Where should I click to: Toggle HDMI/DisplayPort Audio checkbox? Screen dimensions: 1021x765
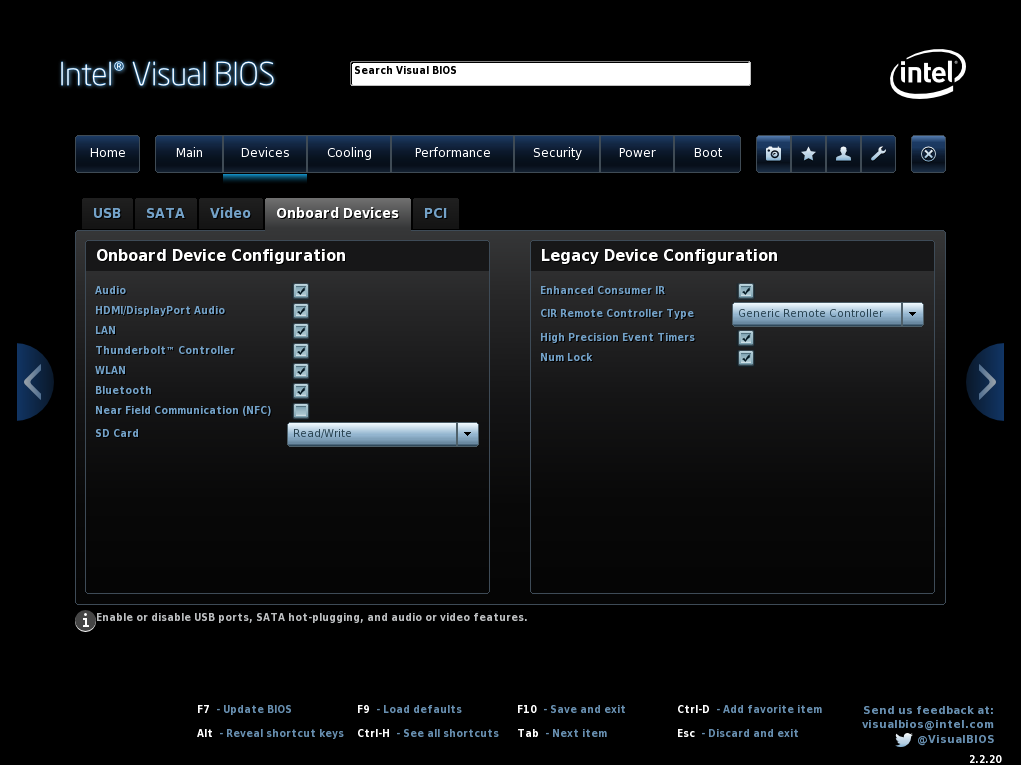[301, 311]
